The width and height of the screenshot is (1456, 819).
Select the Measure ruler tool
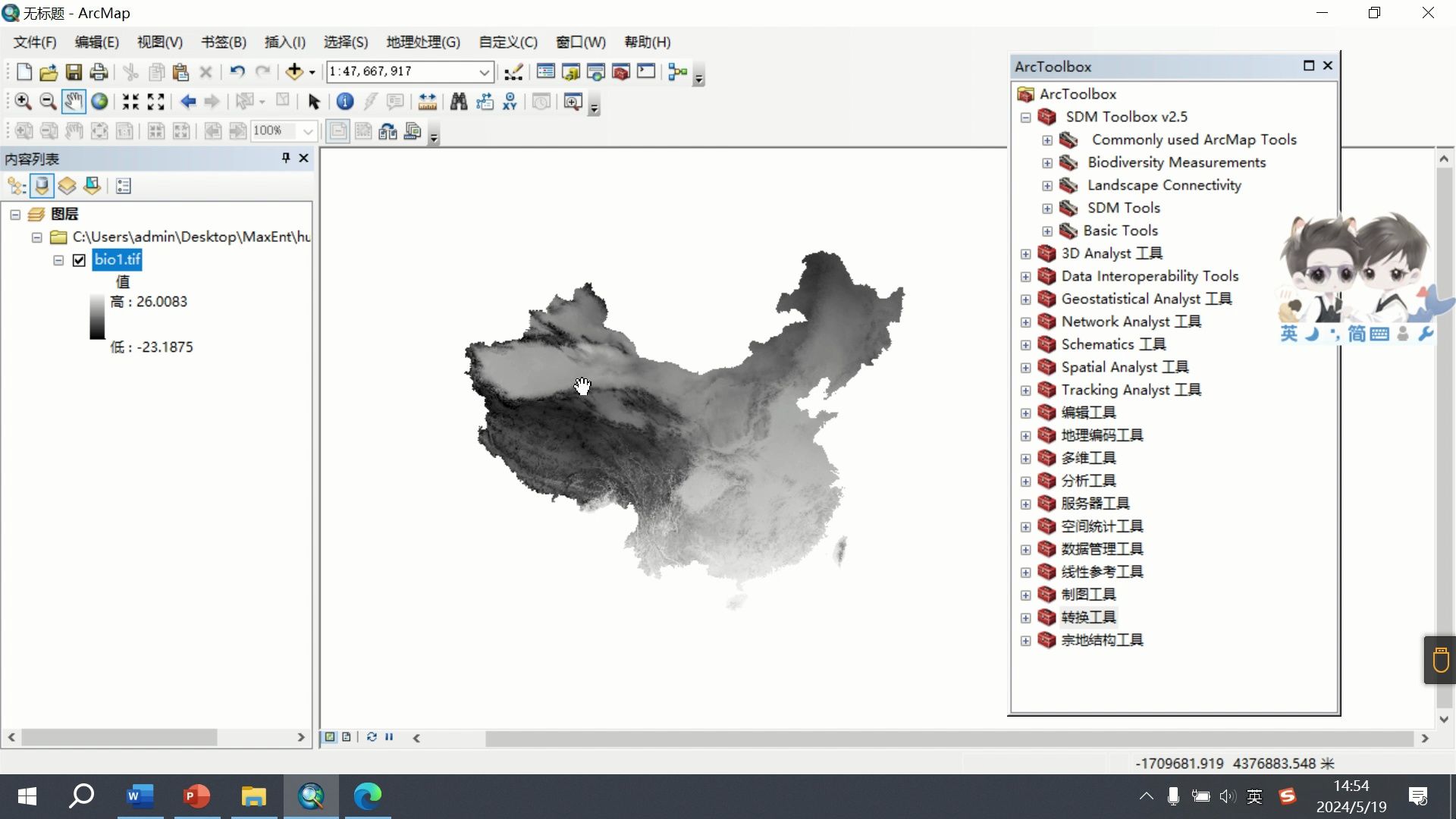[427, 102]
